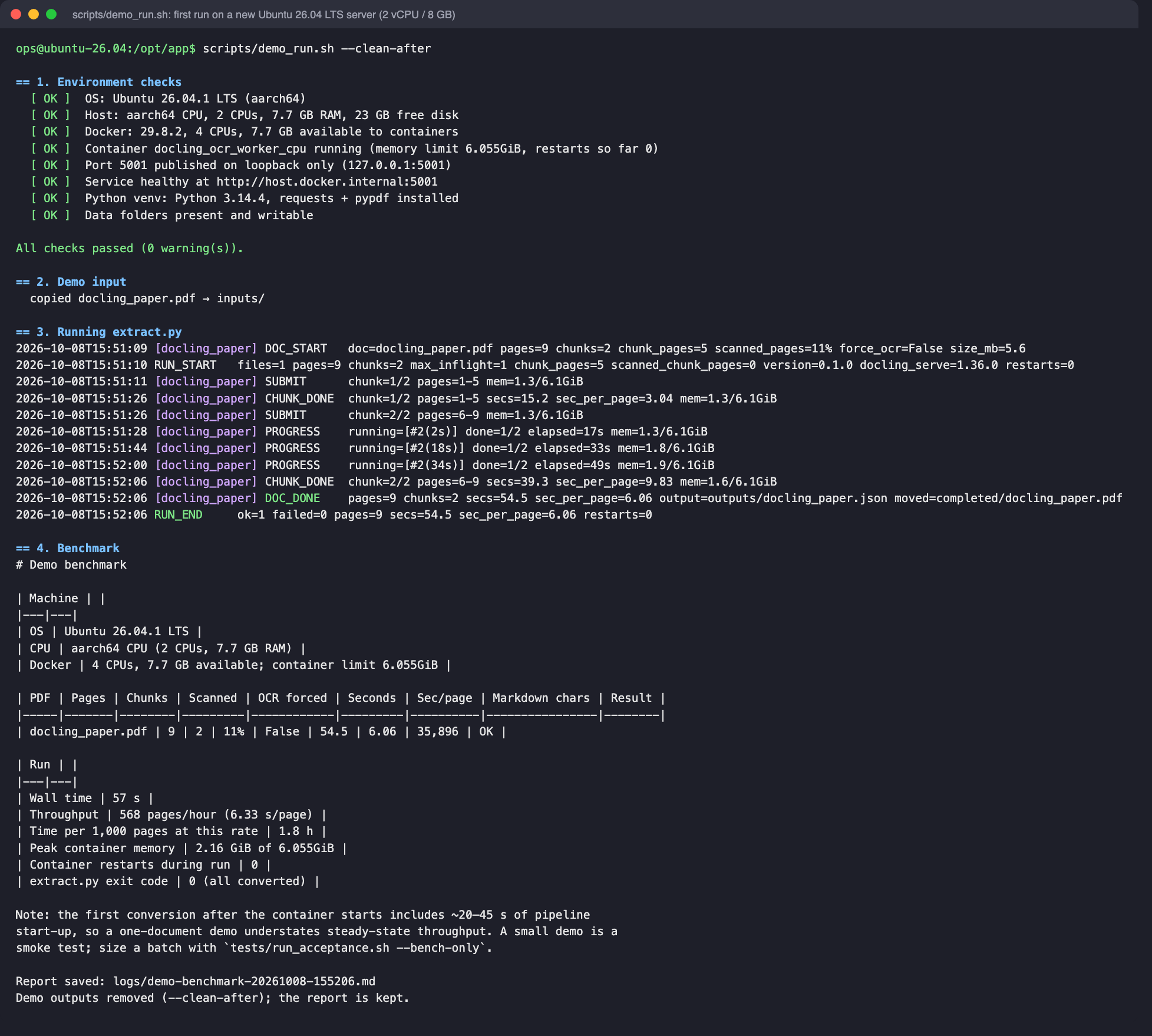Click the PROGRESS line with 'running=[#2(18s)]'
This screenshot has height=1036, width=1152.
tap(365, 448)
